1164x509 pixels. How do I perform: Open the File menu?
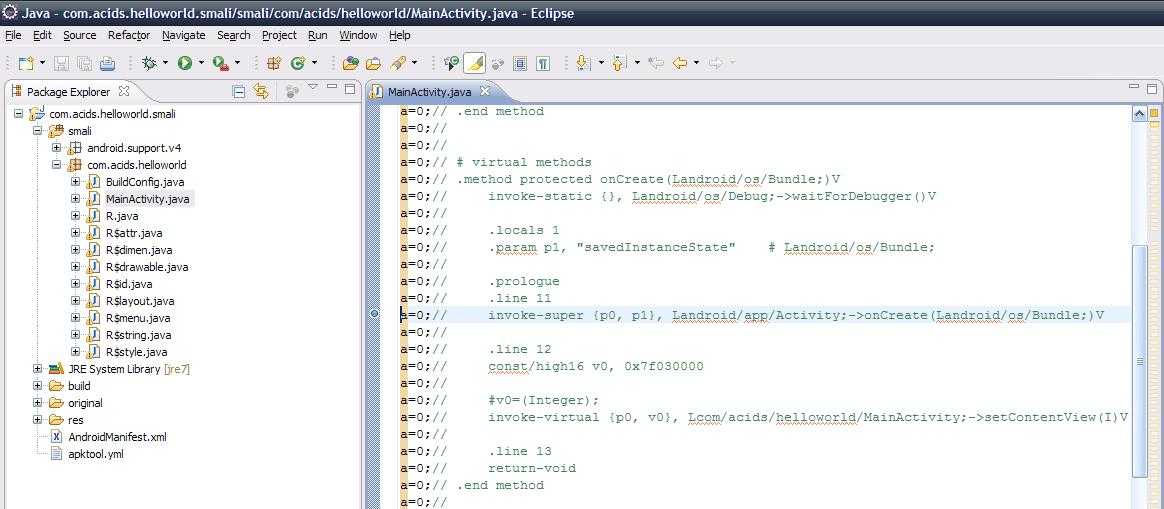(13, 35)
